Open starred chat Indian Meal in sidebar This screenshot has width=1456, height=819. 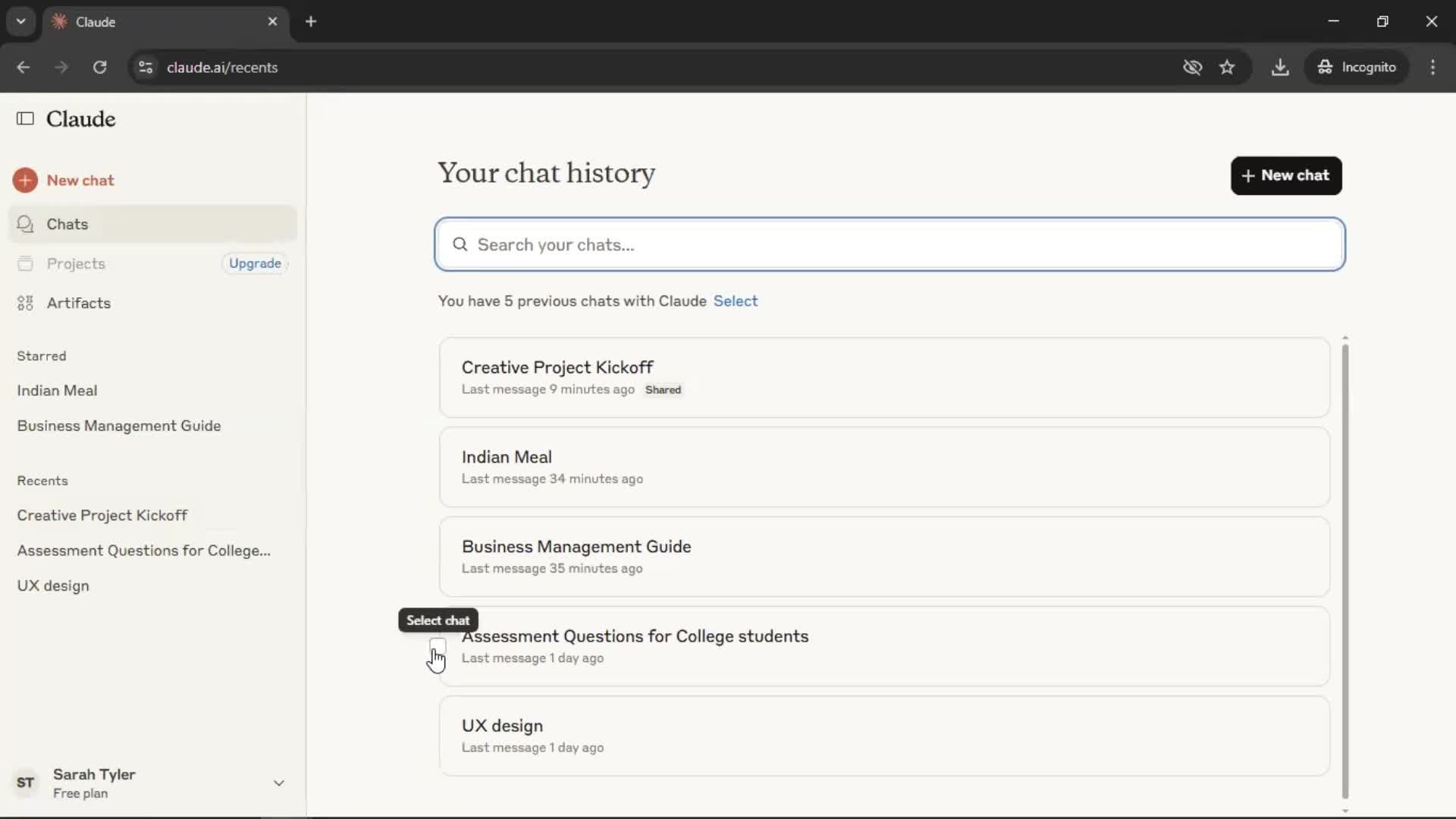point(57,391)
